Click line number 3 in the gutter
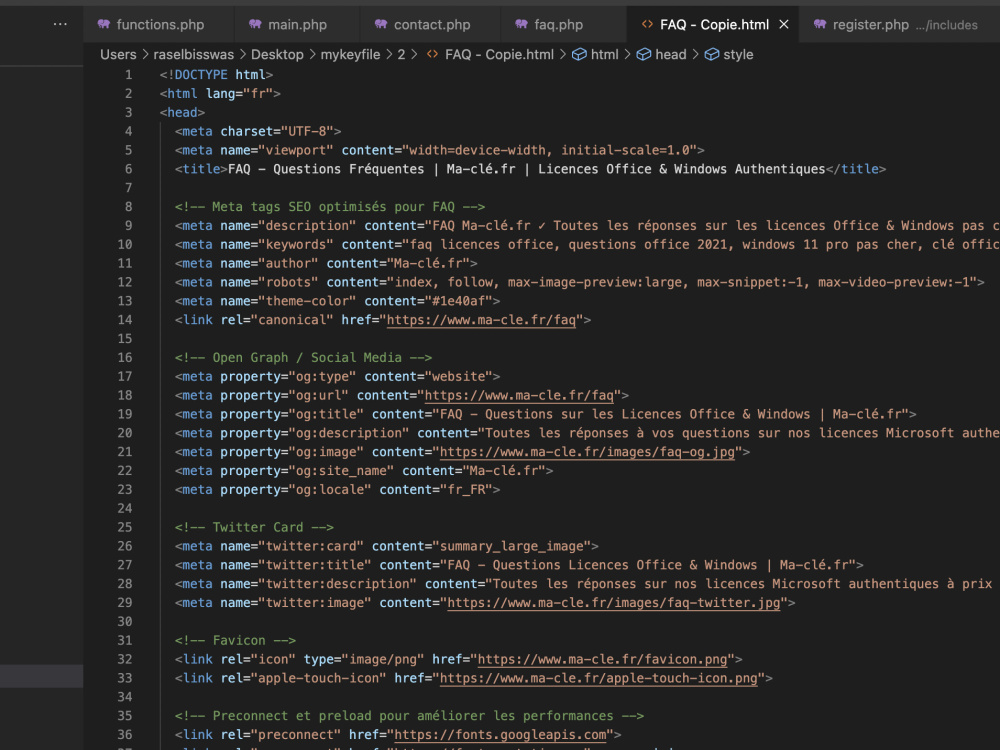Viewport: 1000px width, 750px height. [128, 113]
